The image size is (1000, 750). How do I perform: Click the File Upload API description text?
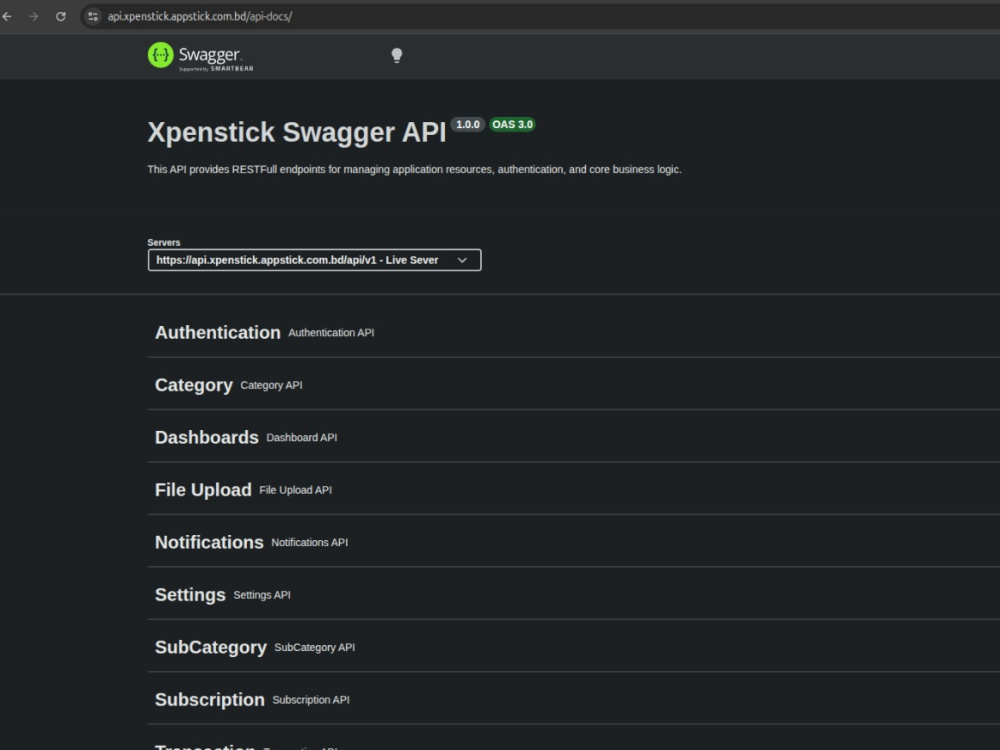[x=295, y=490]
